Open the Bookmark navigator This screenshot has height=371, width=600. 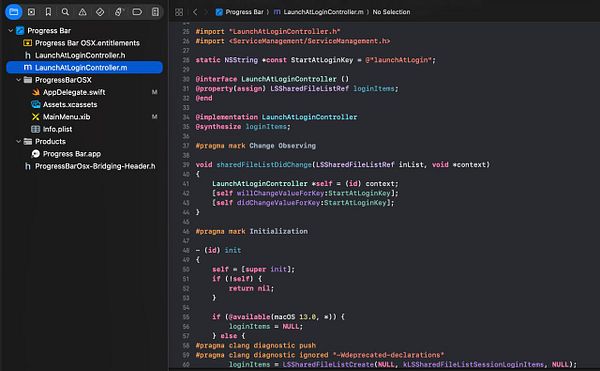(48, 12)
